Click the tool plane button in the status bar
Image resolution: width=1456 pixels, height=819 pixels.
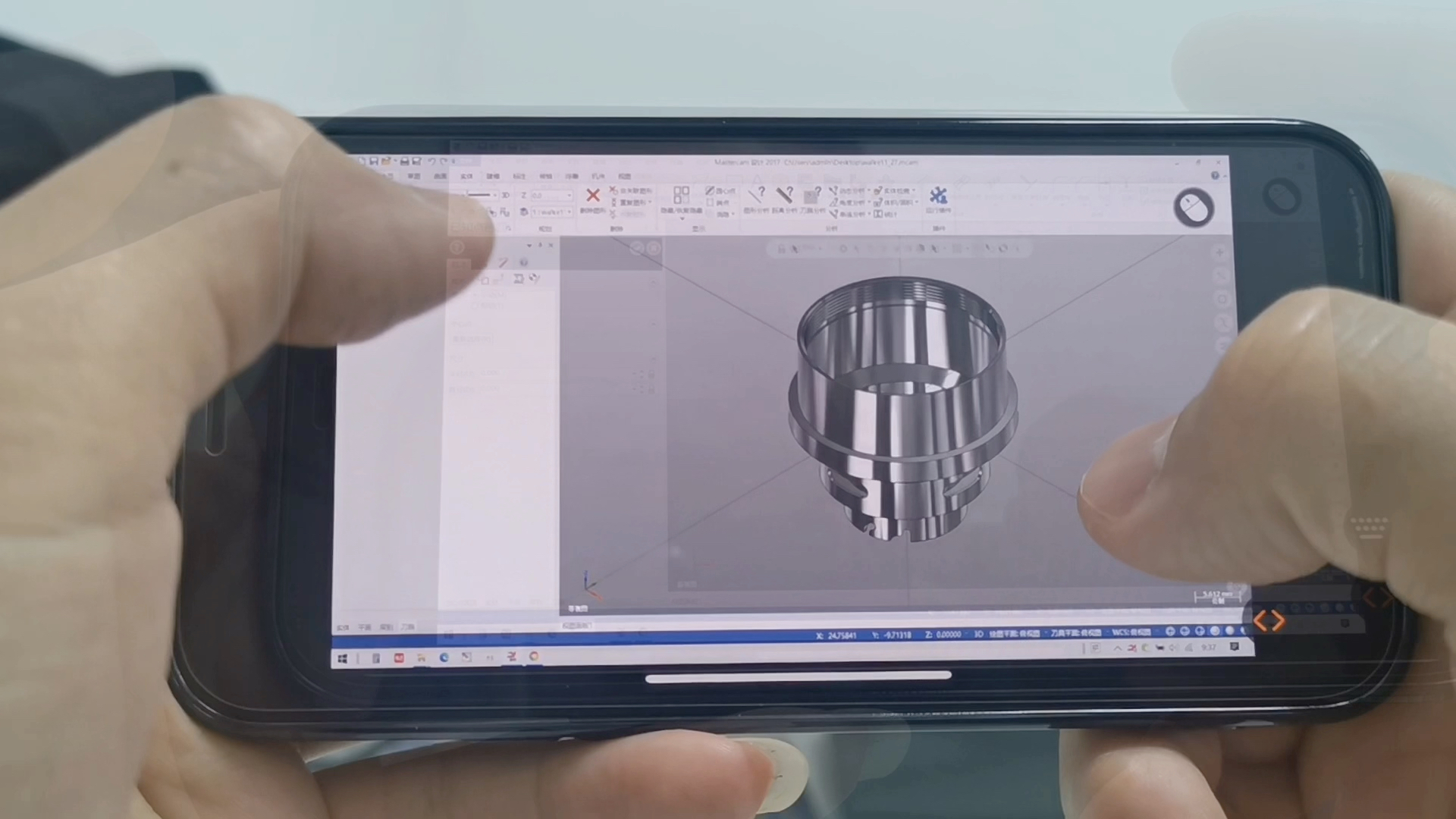[x=1076, y=632]
